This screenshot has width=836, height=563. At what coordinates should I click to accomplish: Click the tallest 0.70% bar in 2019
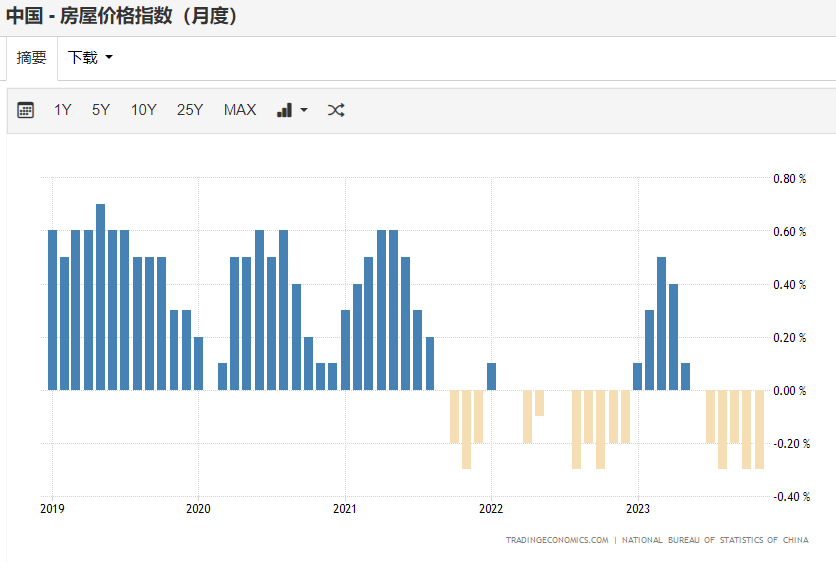(x=101, y=297)
